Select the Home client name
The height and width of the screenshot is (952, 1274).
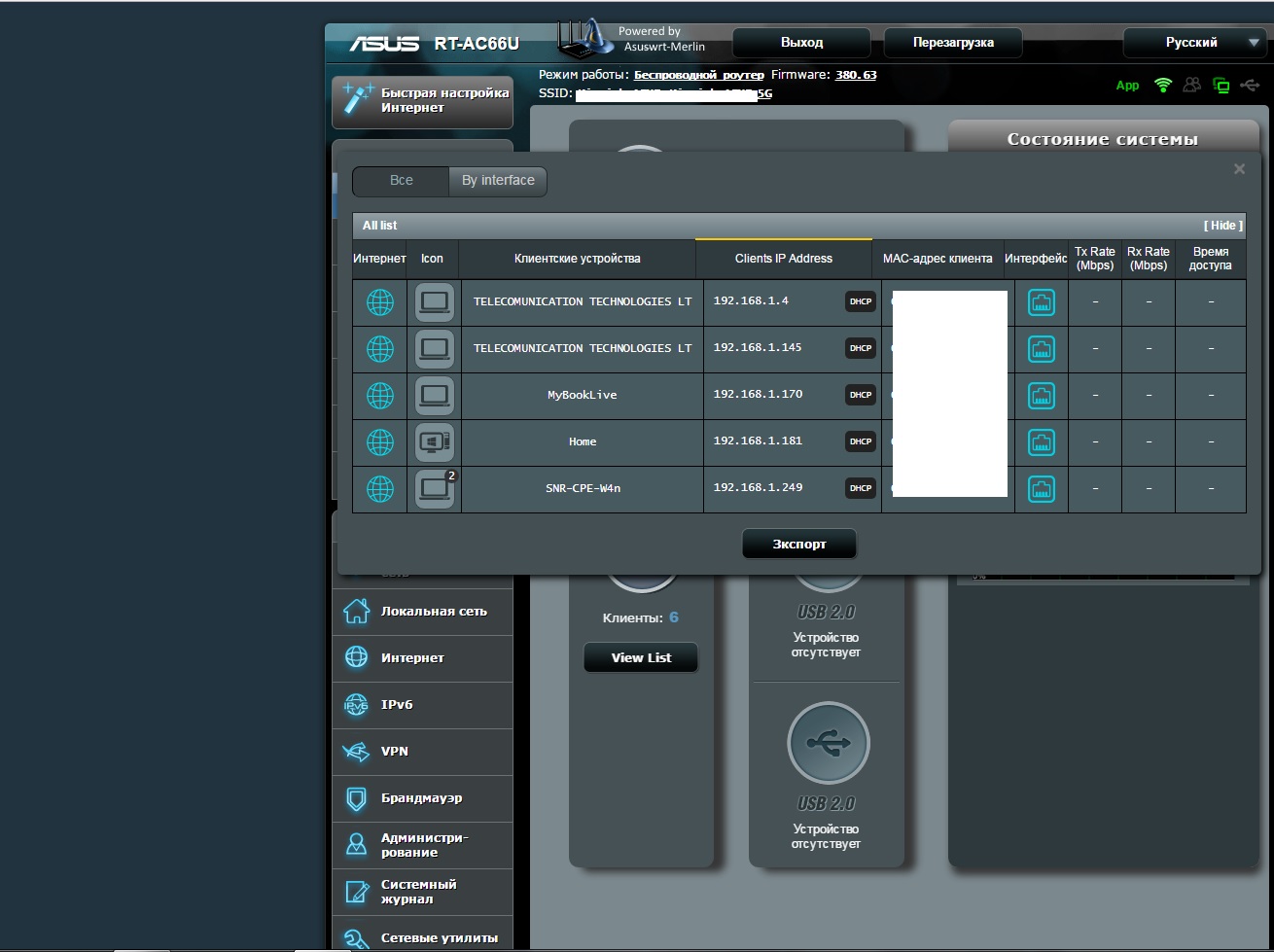coord(583,442)
